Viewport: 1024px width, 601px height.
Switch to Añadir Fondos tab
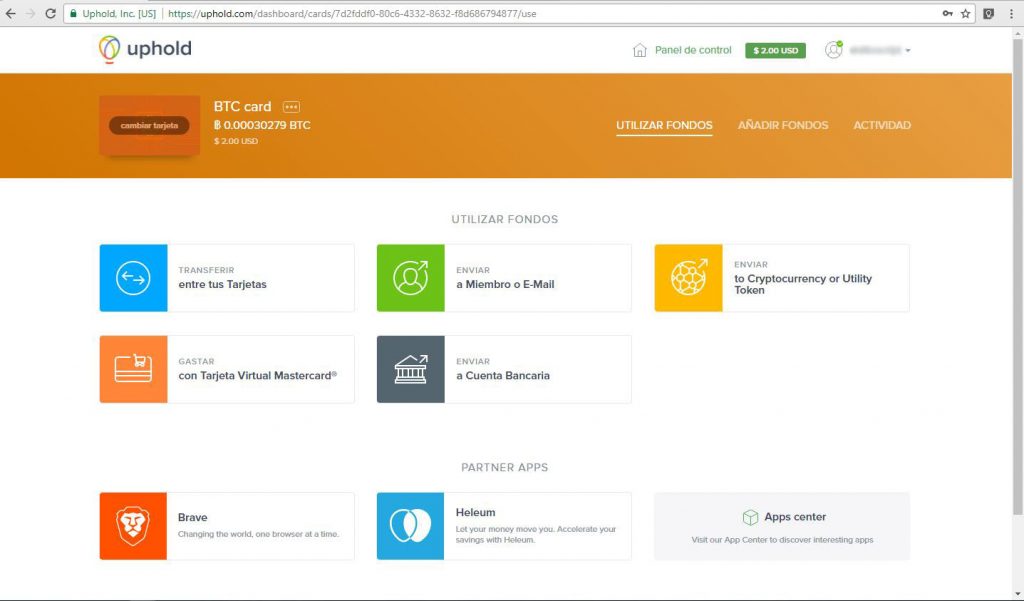click(x=783, y=125)
